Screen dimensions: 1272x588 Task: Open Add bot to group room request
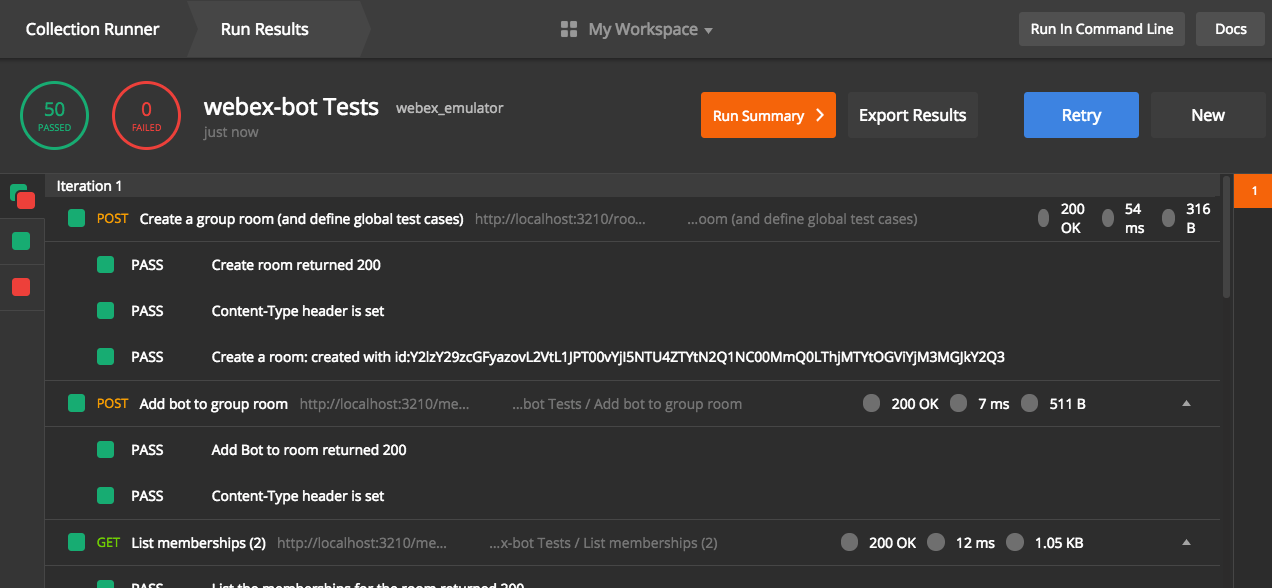214,404
